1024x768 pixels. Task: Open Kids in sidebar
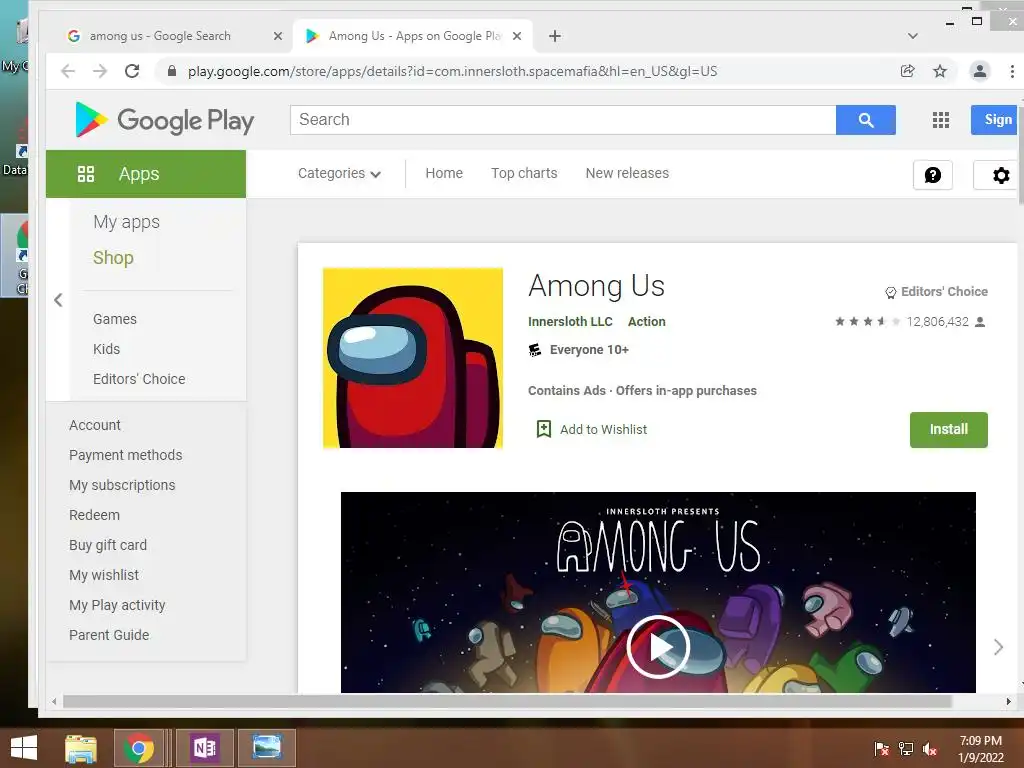click(x=106, y=349)
